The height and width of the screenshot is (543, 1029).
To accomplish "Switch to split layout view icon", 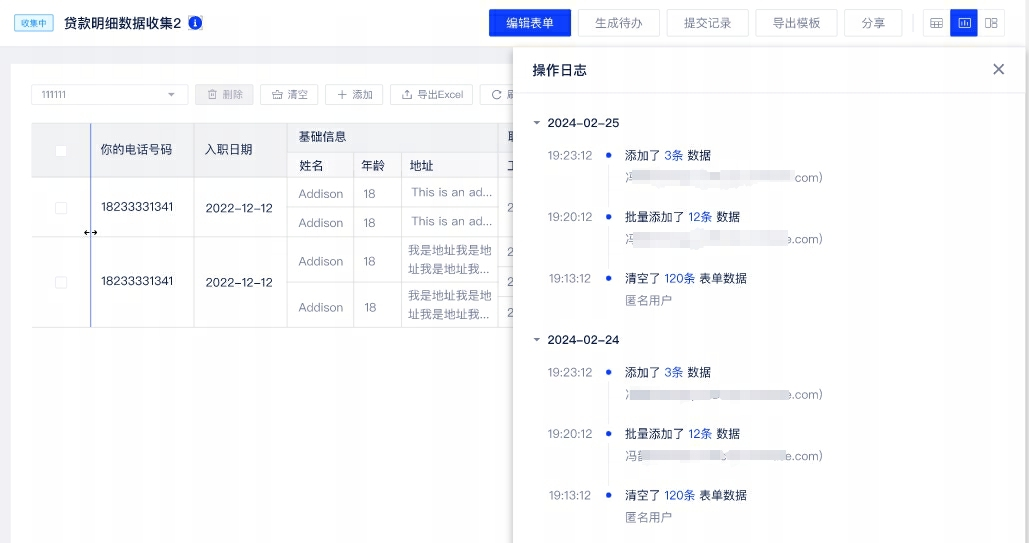I will pyautogui.click(x=991, y=23).
